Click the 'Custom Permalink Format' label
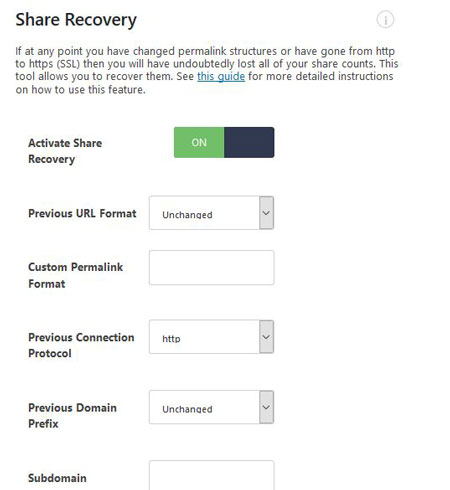 click(75, 275)
